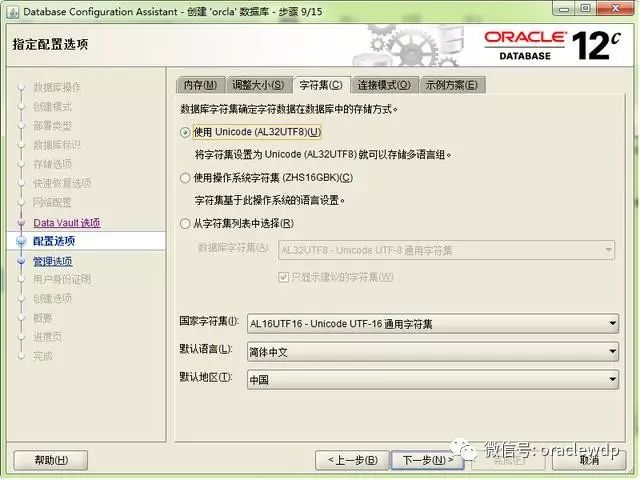The height and width of the screenshot is (480, 640).
Task: Click the 进度页 step
Action: point(47,337)
